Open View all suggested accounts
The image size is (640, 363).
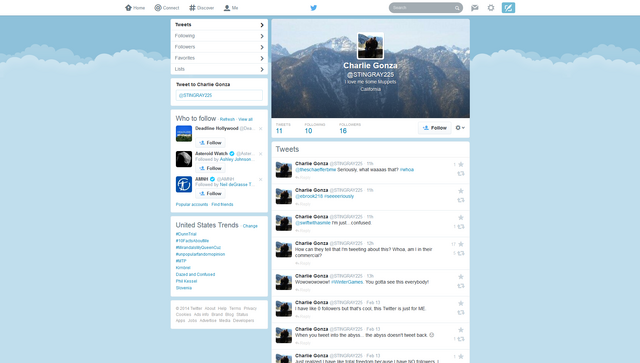tap(245, 119)
